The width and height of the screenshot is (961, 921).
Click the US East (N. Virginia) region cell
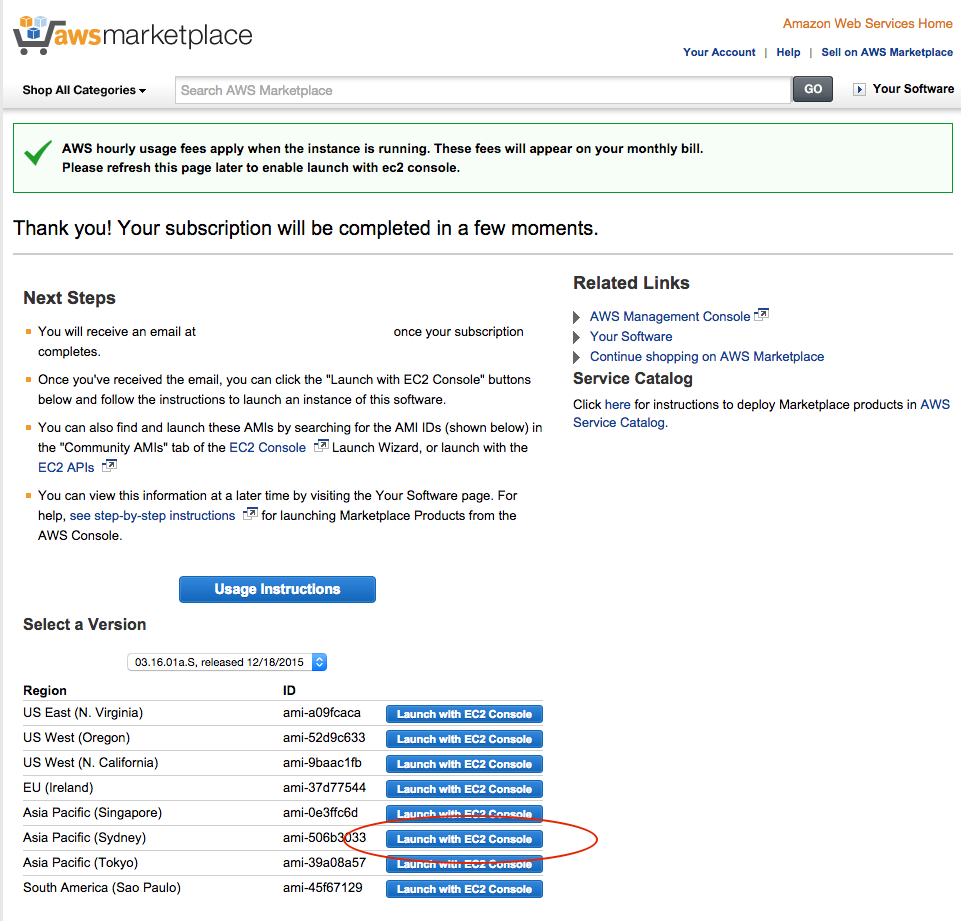(83, 713)
